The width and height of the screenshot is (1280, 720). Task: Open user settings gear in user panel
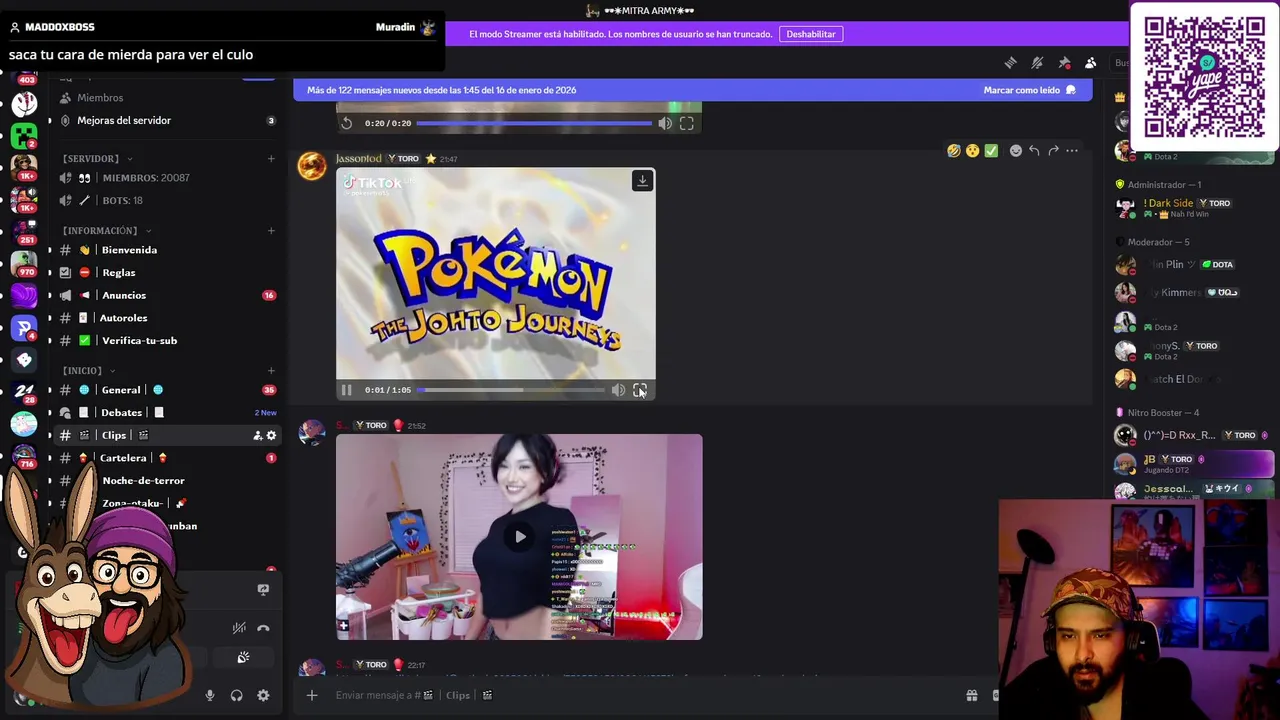tap(263, 696)
